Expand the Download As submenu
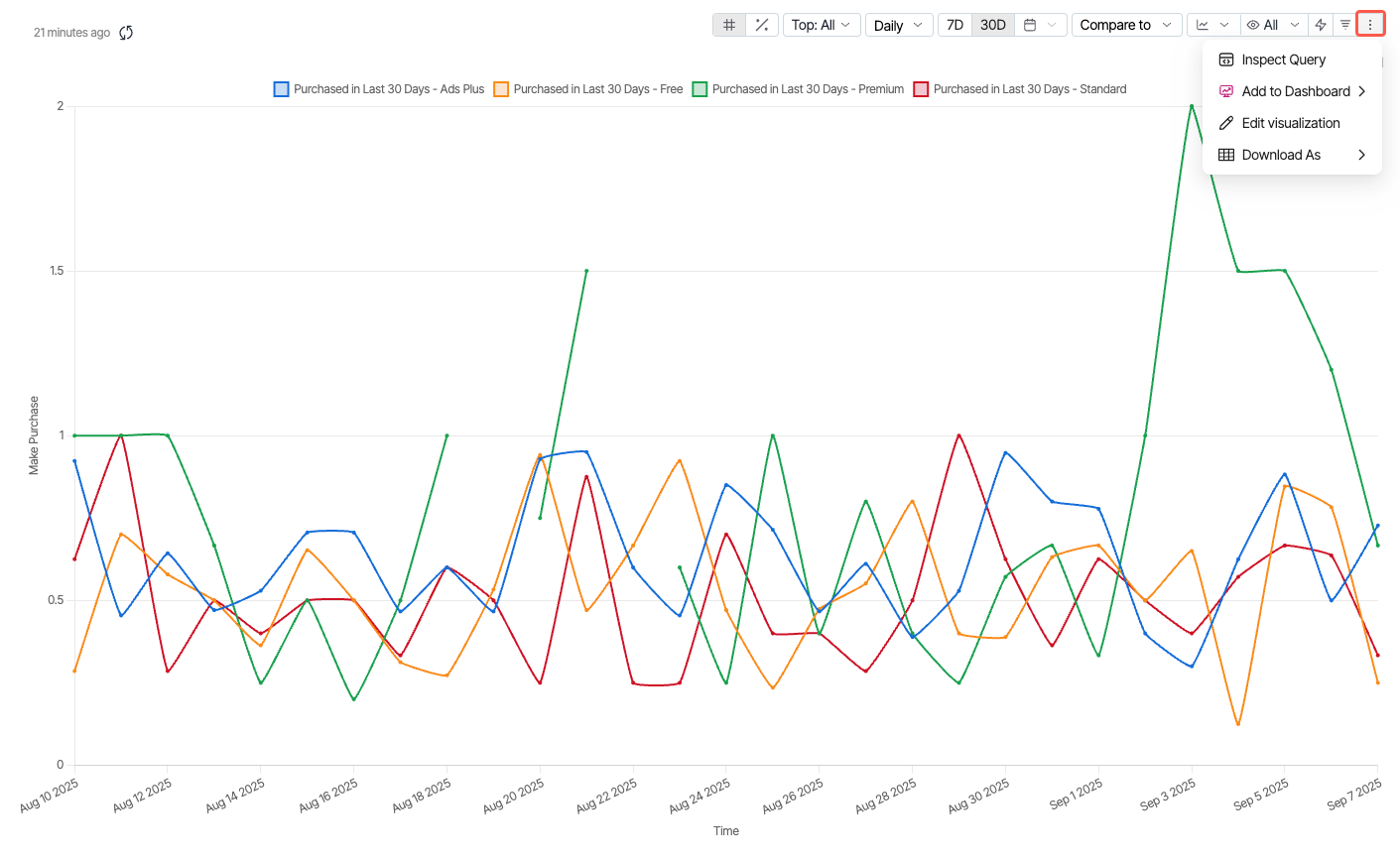This screenshot has height=860, width=1400. [x=1291, y=155]
